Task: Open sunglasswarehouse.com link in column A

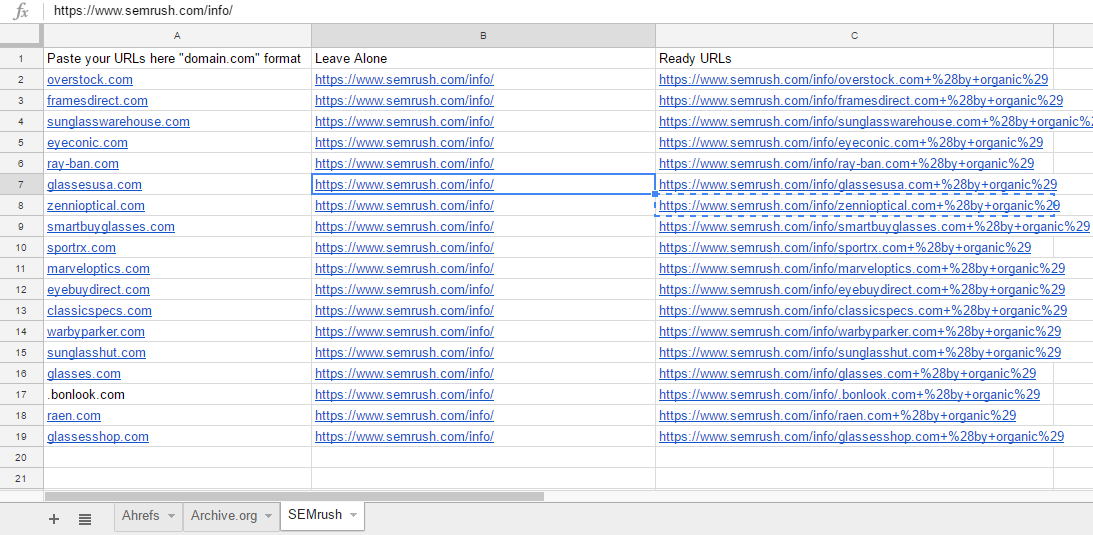Action: (119, 122)
